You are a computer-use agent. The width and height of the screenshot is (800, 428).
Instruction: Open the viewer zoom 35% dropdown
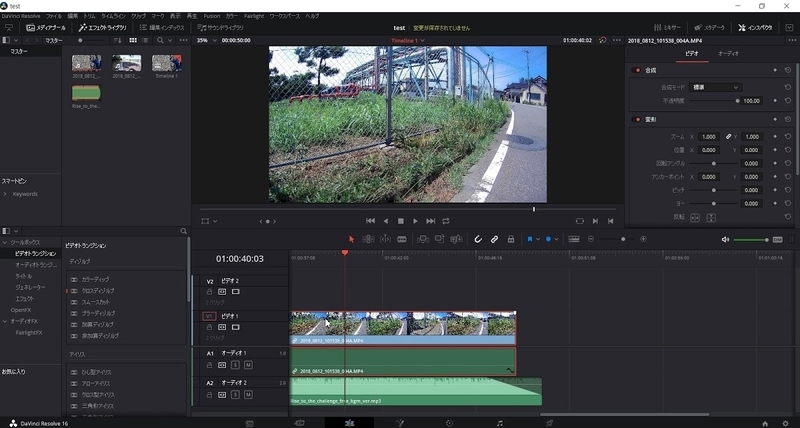[205, 40]
